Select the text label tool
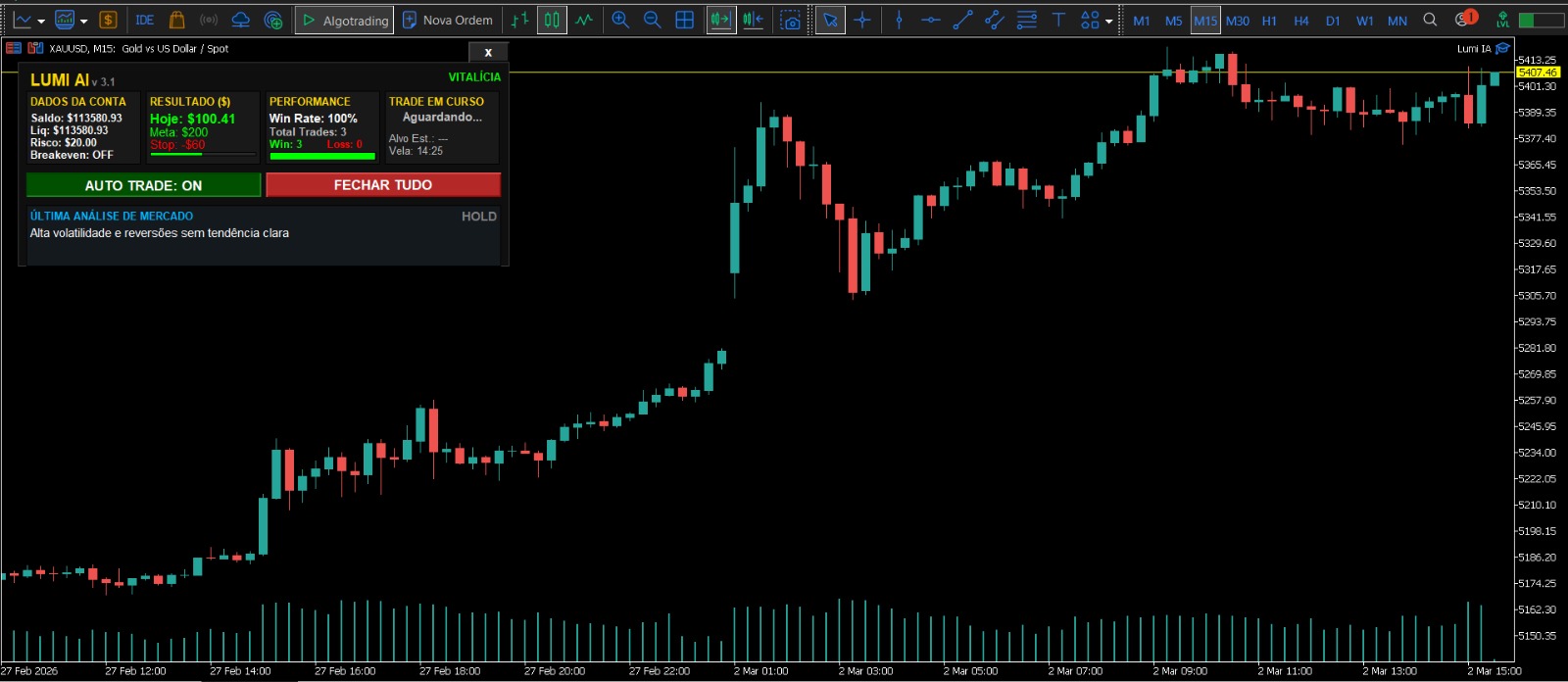1568x682 pixels. tap(1058, 20)
